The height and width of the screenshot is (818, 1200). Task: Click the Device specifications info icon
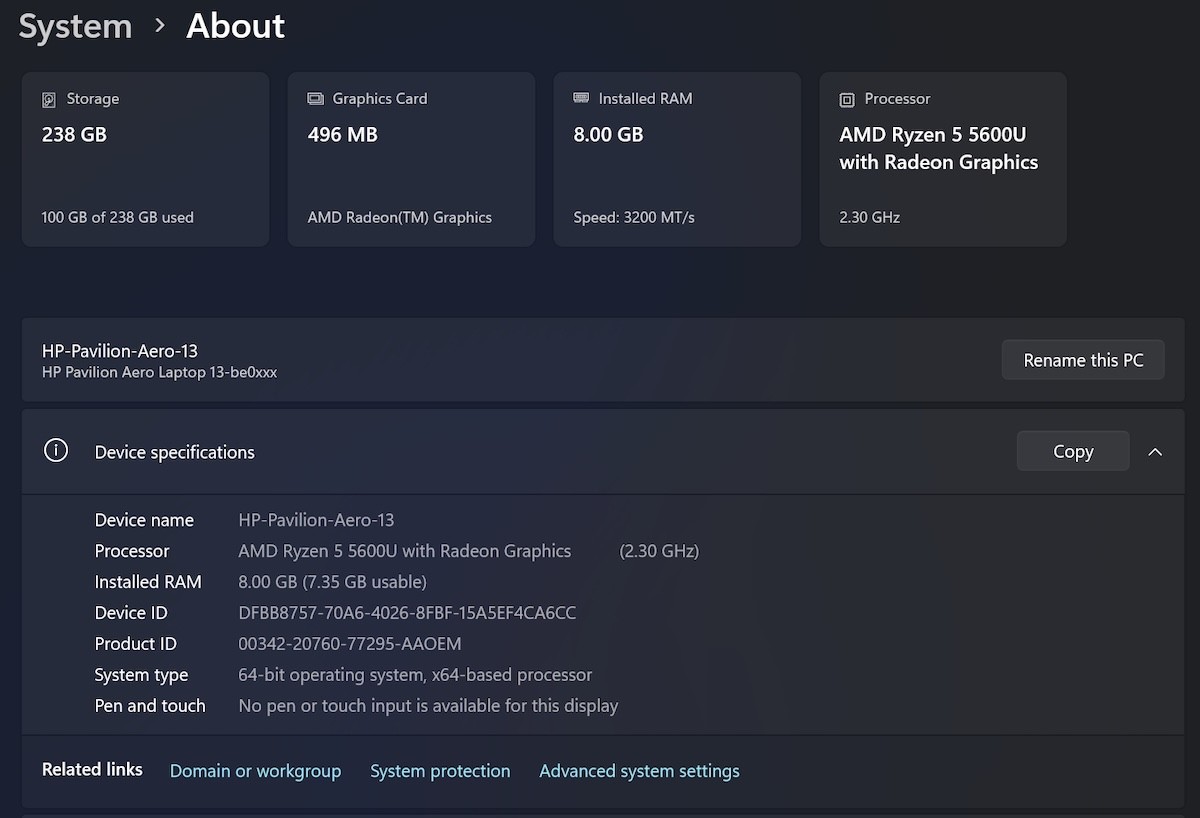[x=56, y=451]
